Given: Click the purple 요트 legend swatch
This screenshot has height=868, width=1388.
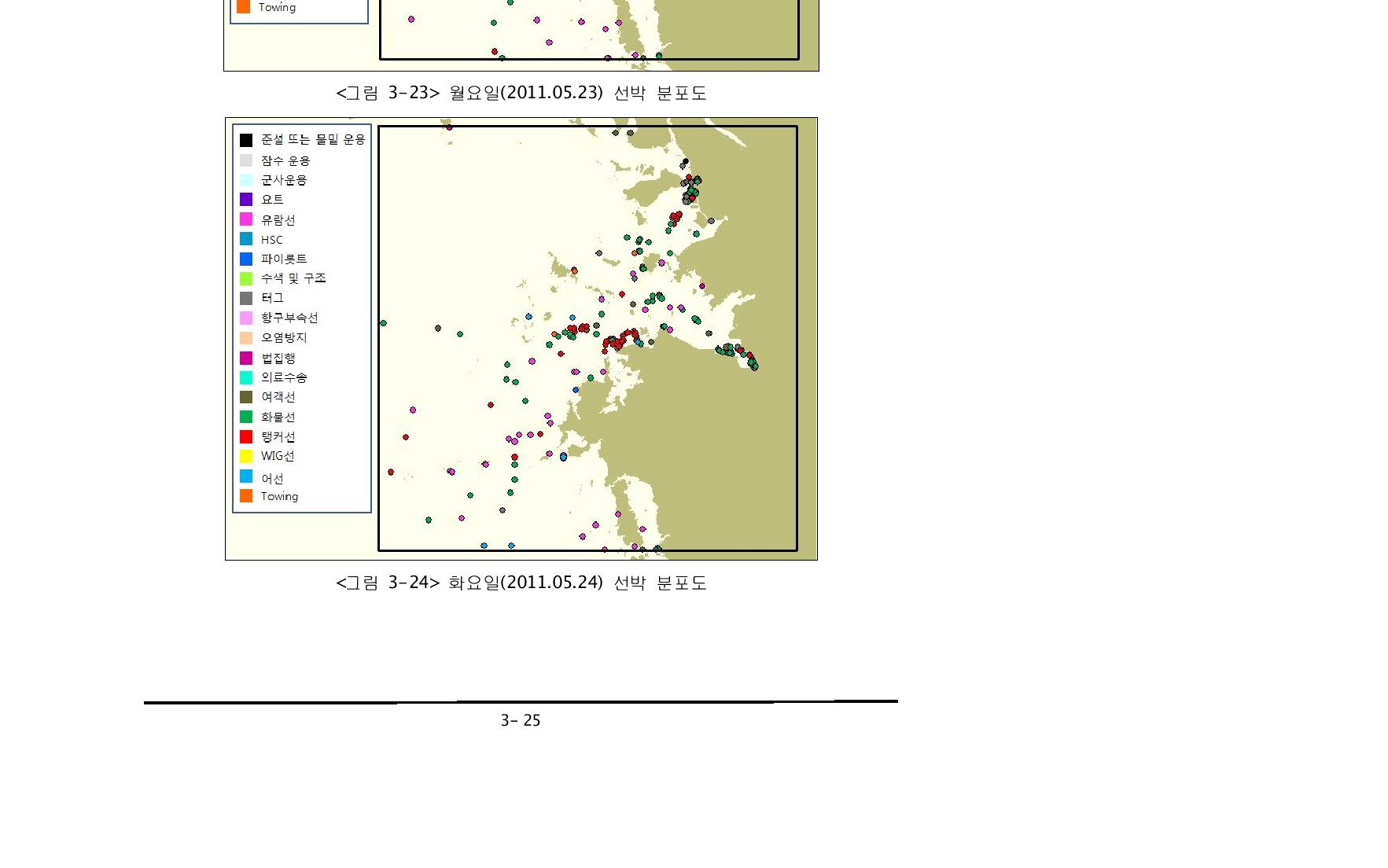Looking at the screenshot, I should coord(246,200).
